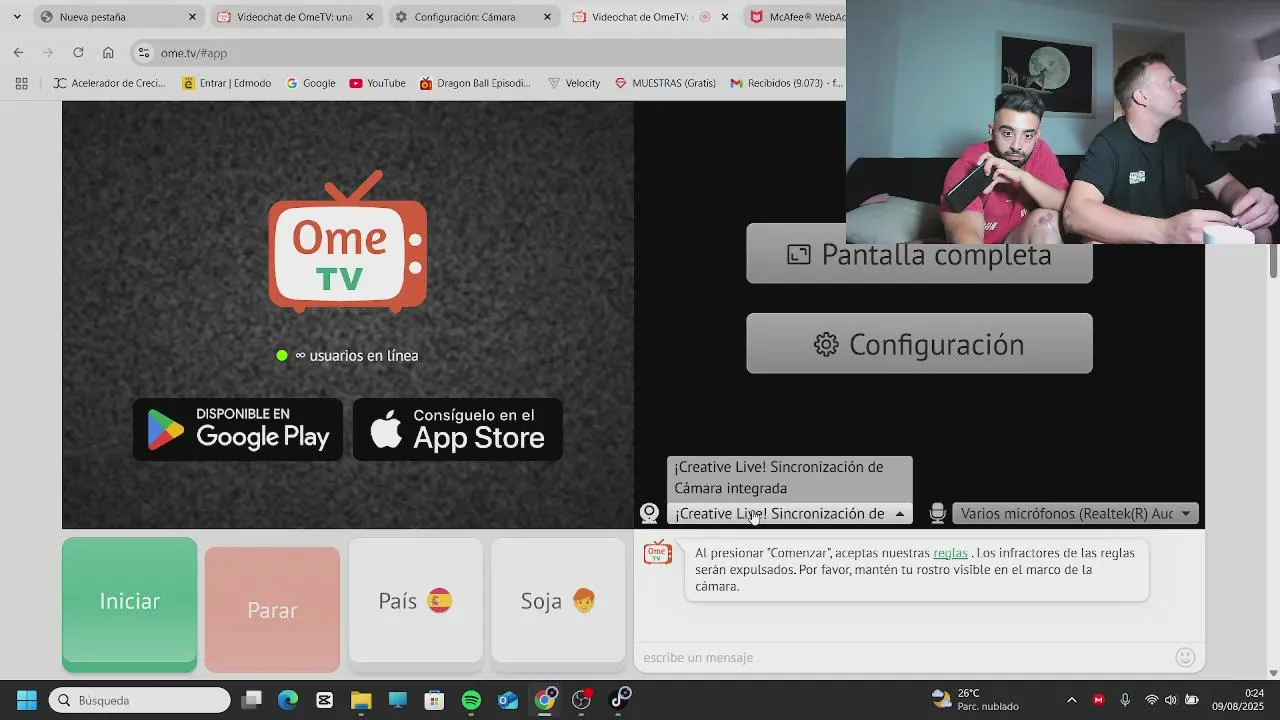The image size is (1280, 720).
Task: Expand the camera device dropdown
Action: click(790, 514)
